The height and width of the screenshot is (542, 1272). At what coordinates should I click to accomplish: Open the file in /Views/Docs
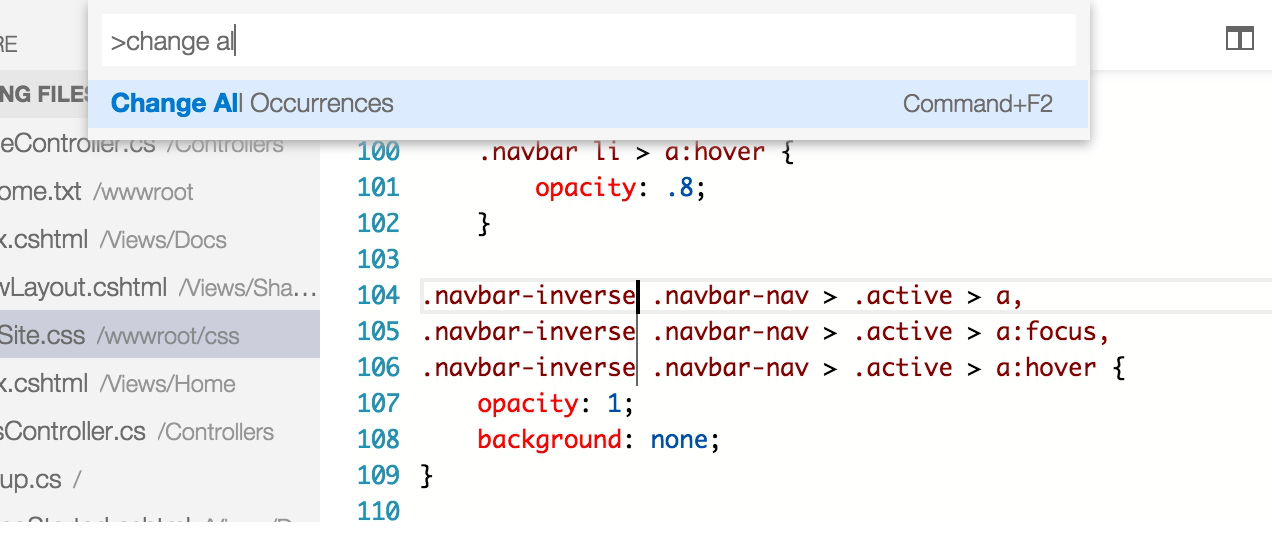coord(160,240)
